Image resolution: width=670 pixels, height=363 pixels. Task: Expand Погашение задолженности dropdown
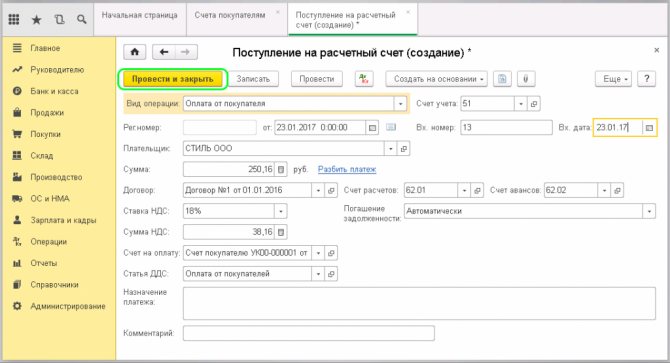(x=649, y=211)
